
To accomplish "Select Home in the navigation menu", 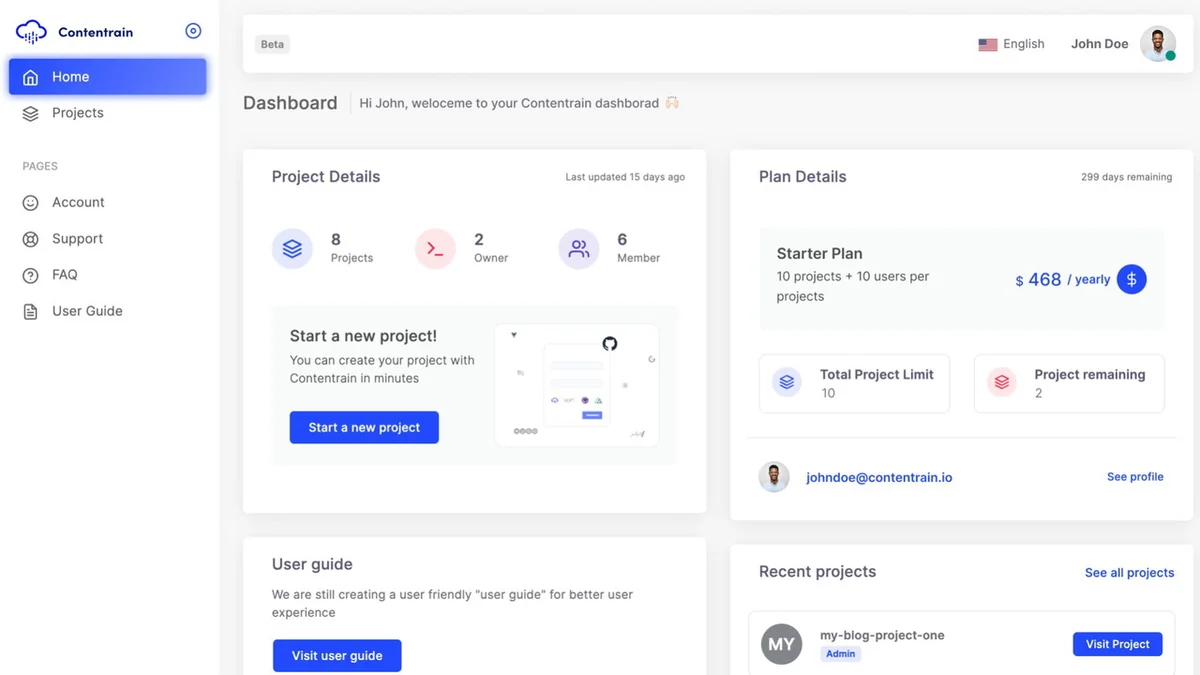I will (70, 76).
